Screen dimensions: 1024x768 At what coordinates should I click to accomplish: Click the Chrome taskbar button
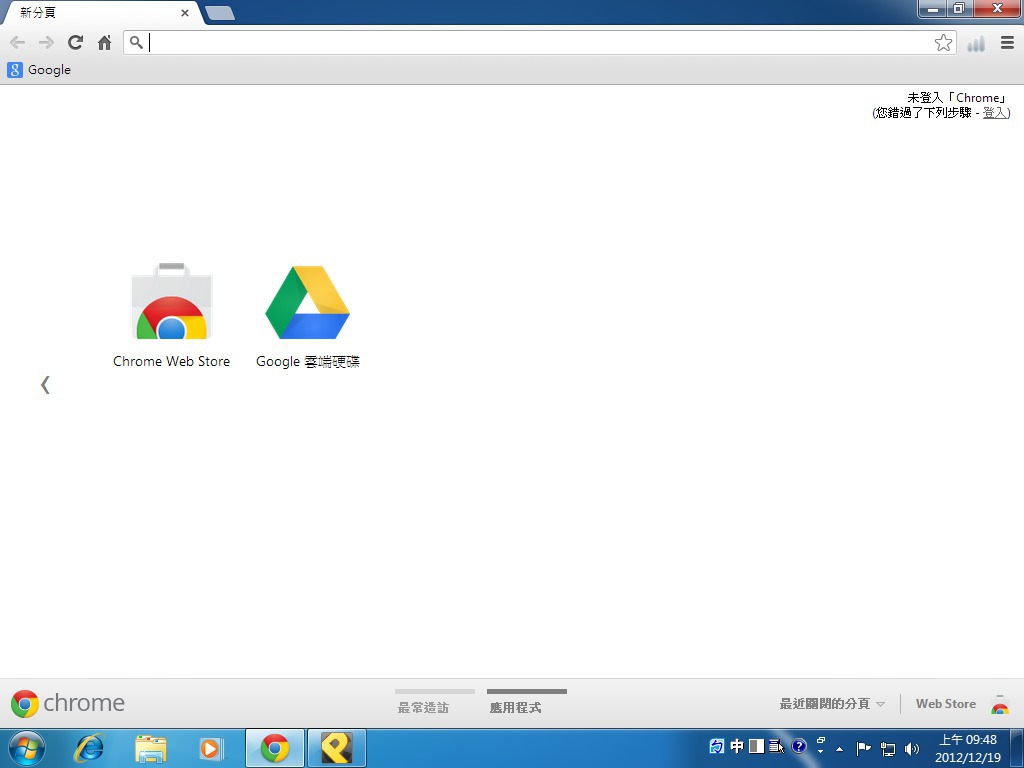pos(275,748)
